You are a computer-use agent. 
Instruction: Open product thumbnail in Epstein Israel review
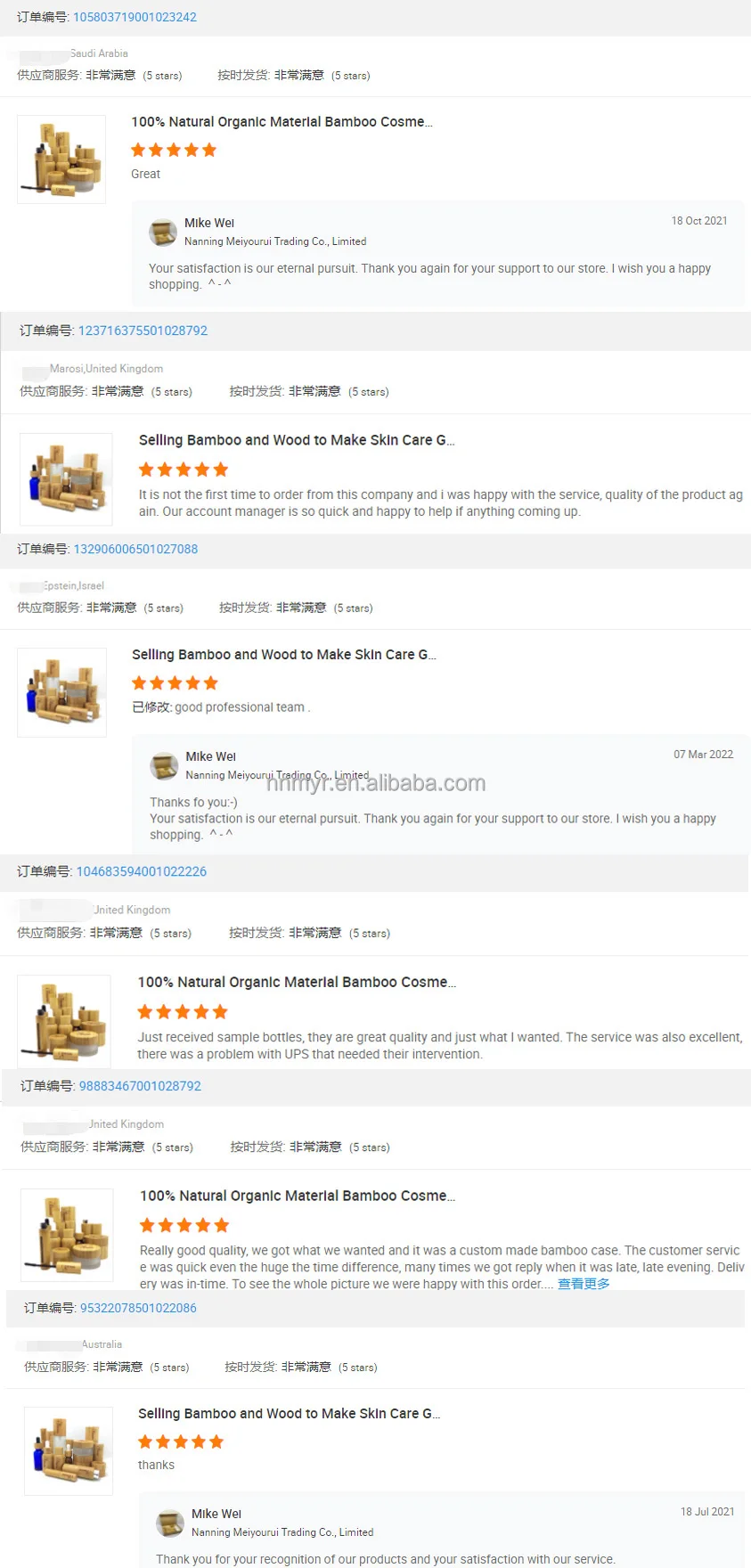[62, 692]
